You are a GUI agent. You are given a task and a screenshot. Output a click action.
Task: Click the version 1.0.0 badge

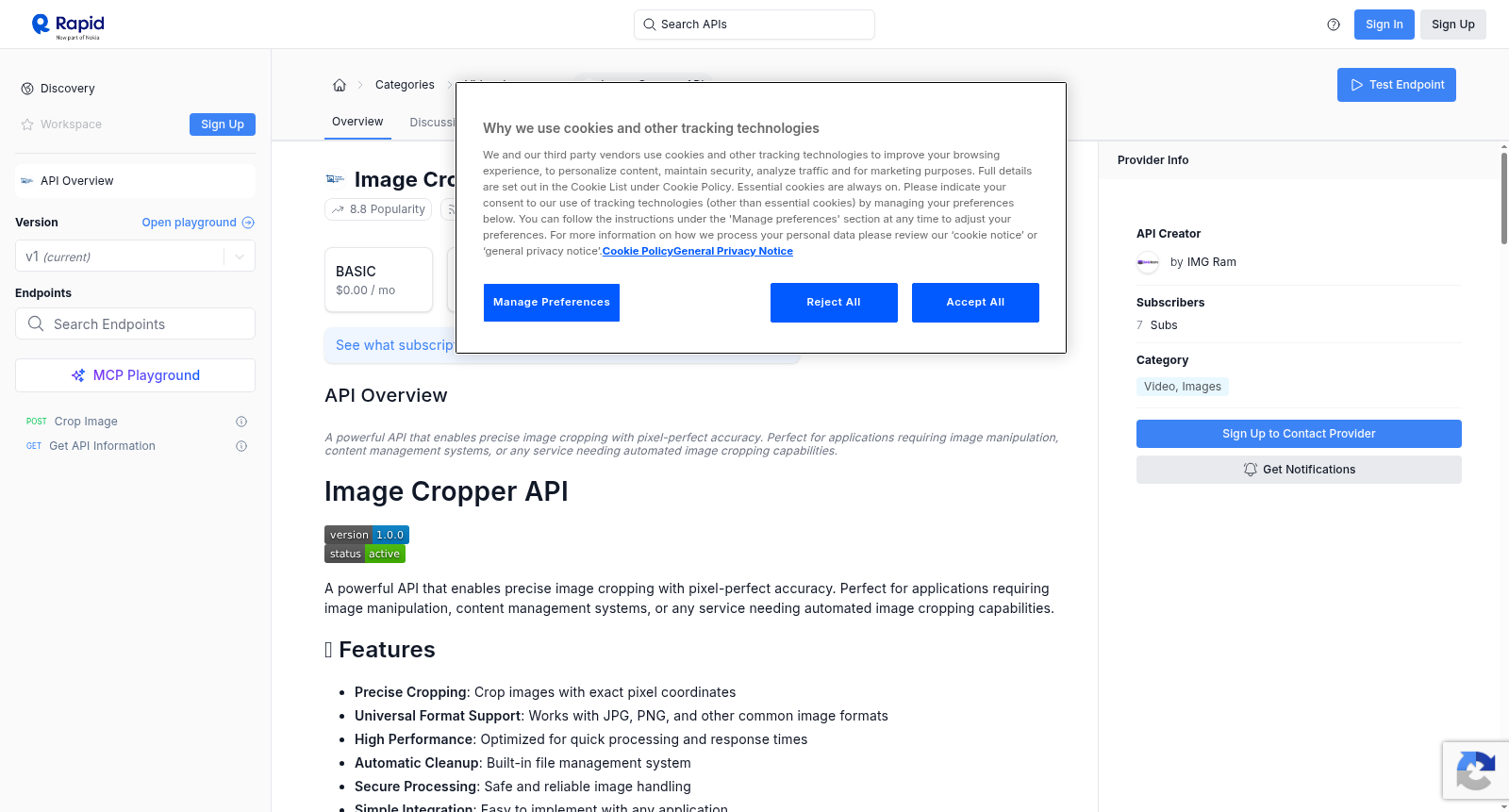coord(367,535)
